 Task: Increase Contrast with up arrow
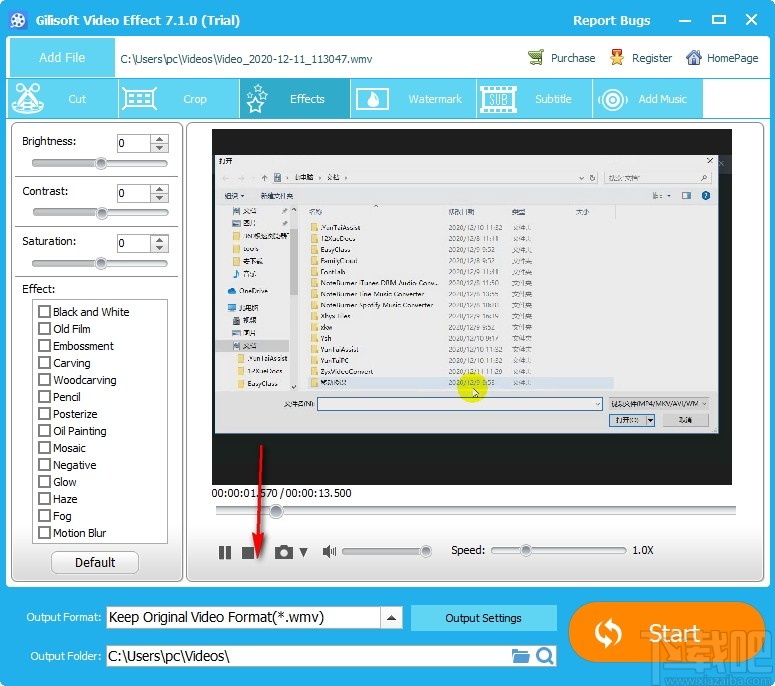click(160, 189)
